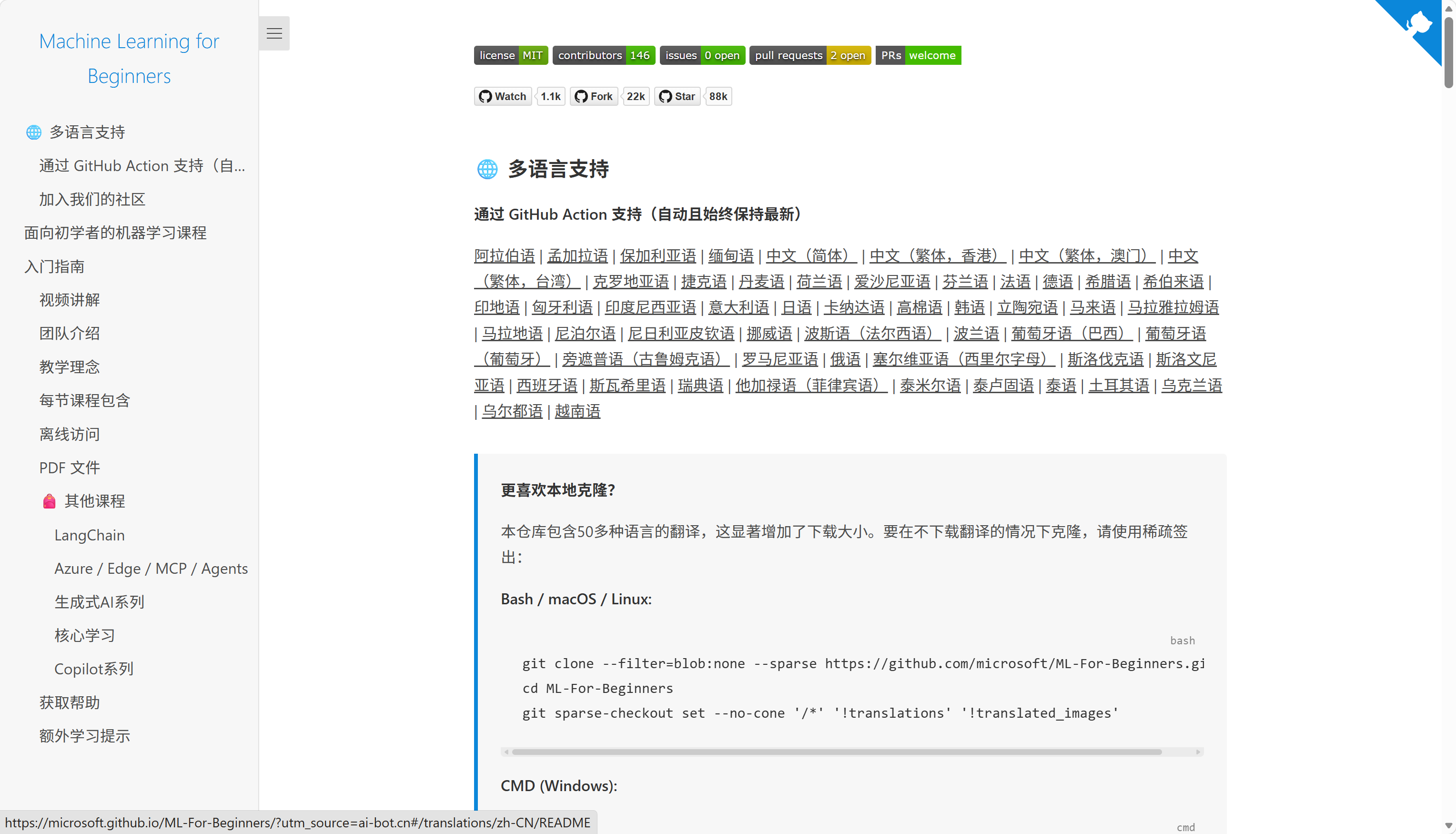Open sidebar item 离线访问

click(69, 434)
